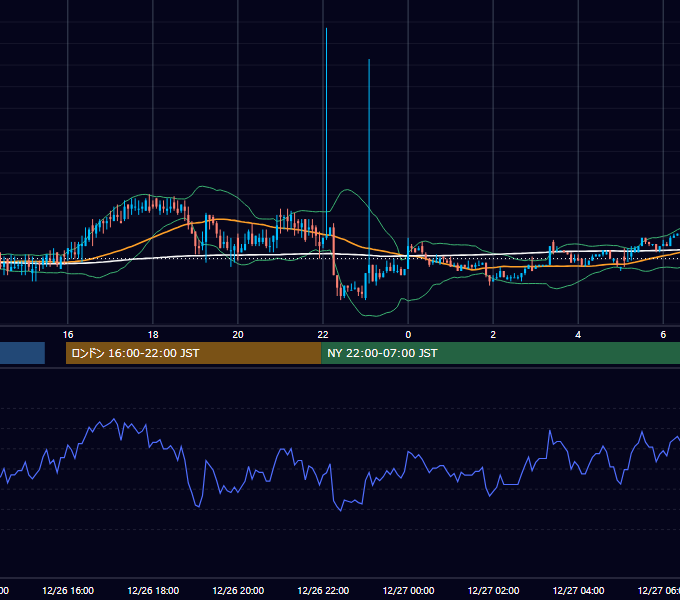Click the hour label 20 on price axis
This screenshot has height=600, width=680.
tap(238, 335)
